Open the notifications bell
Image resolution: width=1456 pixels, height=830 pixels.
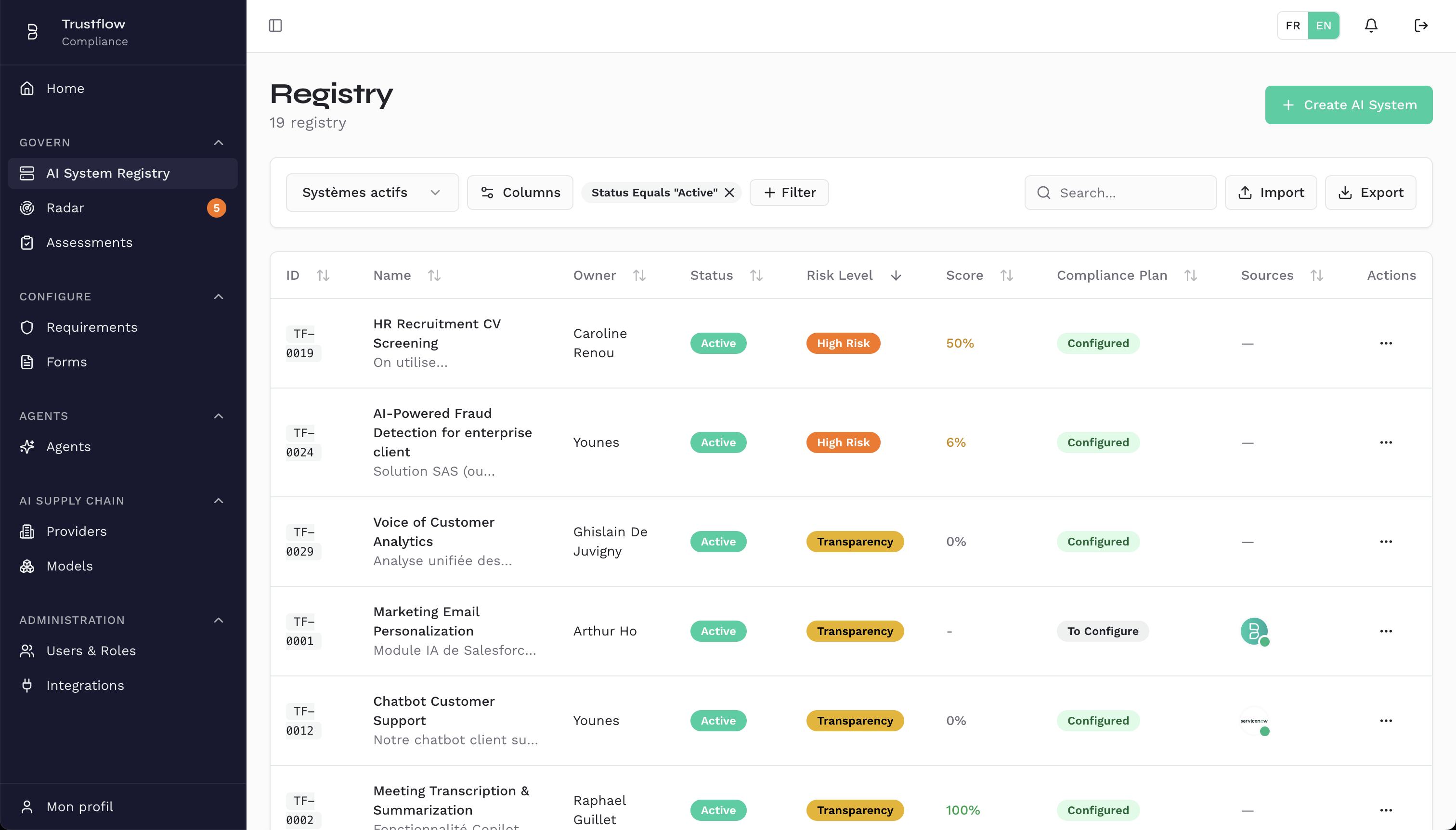point(1370,26)
